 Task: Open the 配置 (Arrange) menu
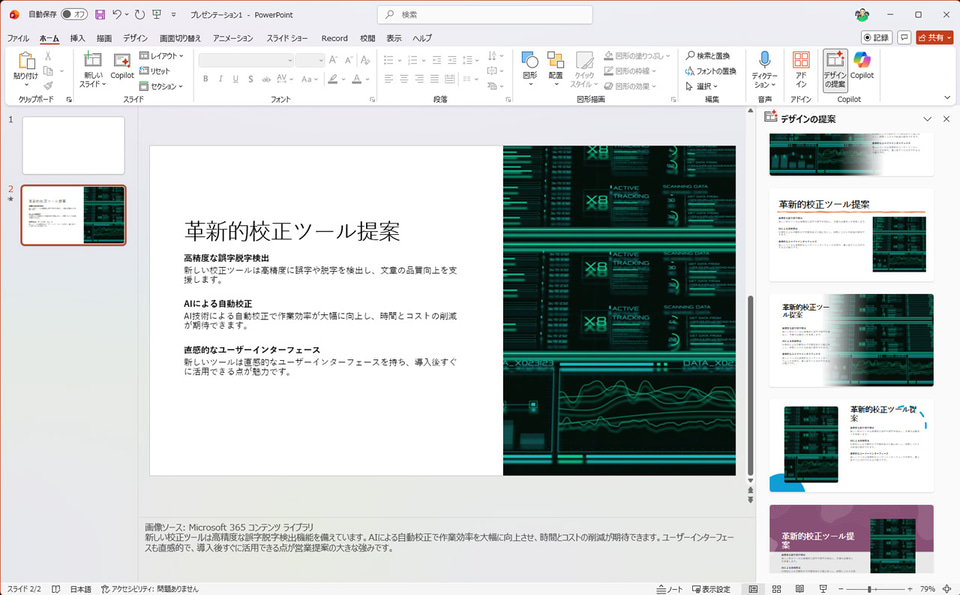(555, 69)
